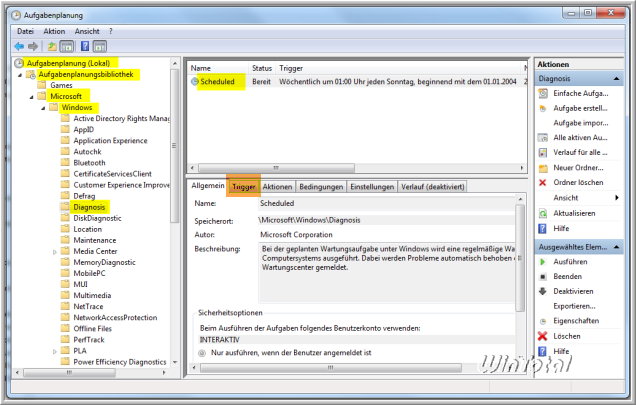The width and height of the screenshot is (636, 405).
Task: Switch to the Bedingungen tab
Action: coord(321,187)
